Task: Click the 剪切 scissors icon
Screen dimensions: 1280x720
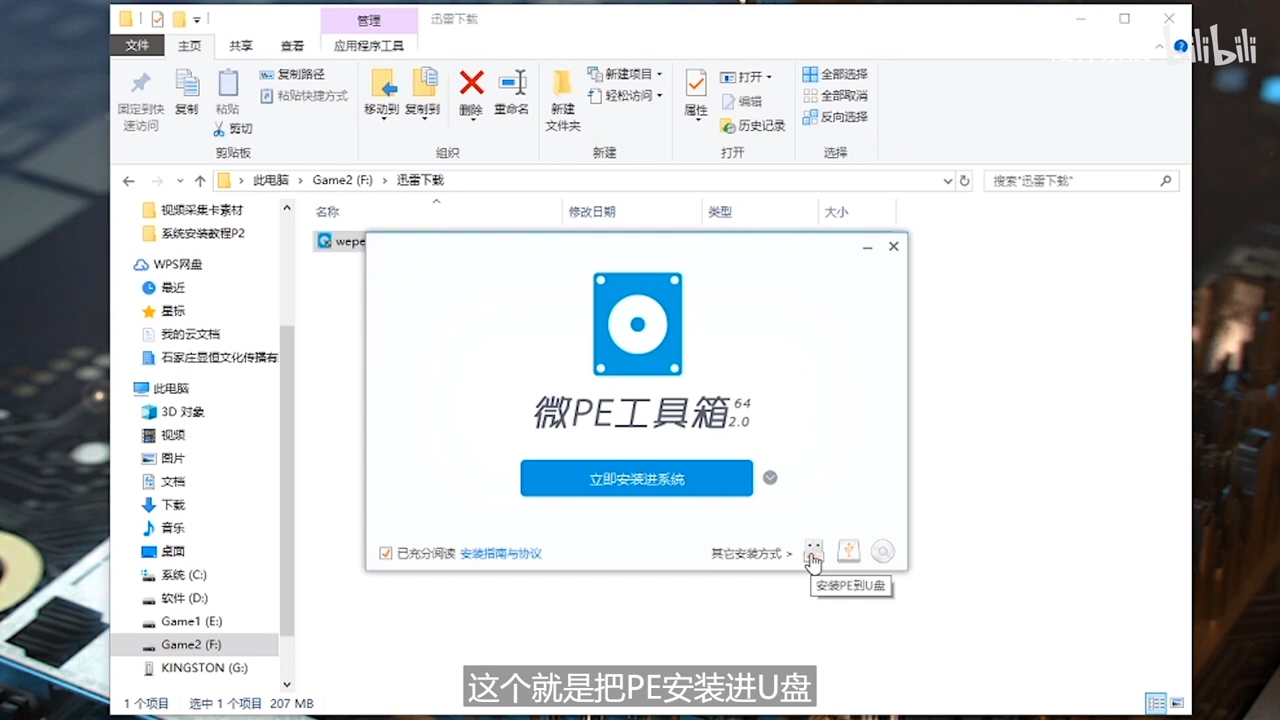Action: point(220,129)
